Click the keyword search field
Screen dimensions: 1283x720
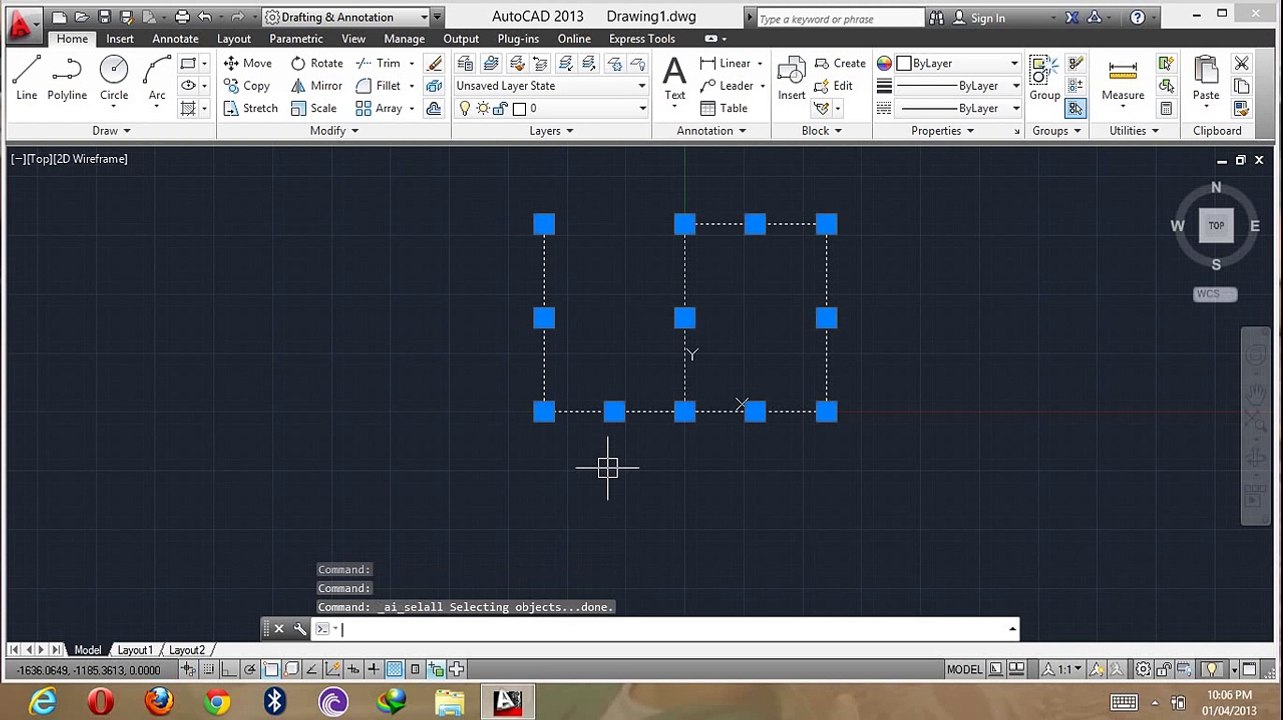pos(839,18)
